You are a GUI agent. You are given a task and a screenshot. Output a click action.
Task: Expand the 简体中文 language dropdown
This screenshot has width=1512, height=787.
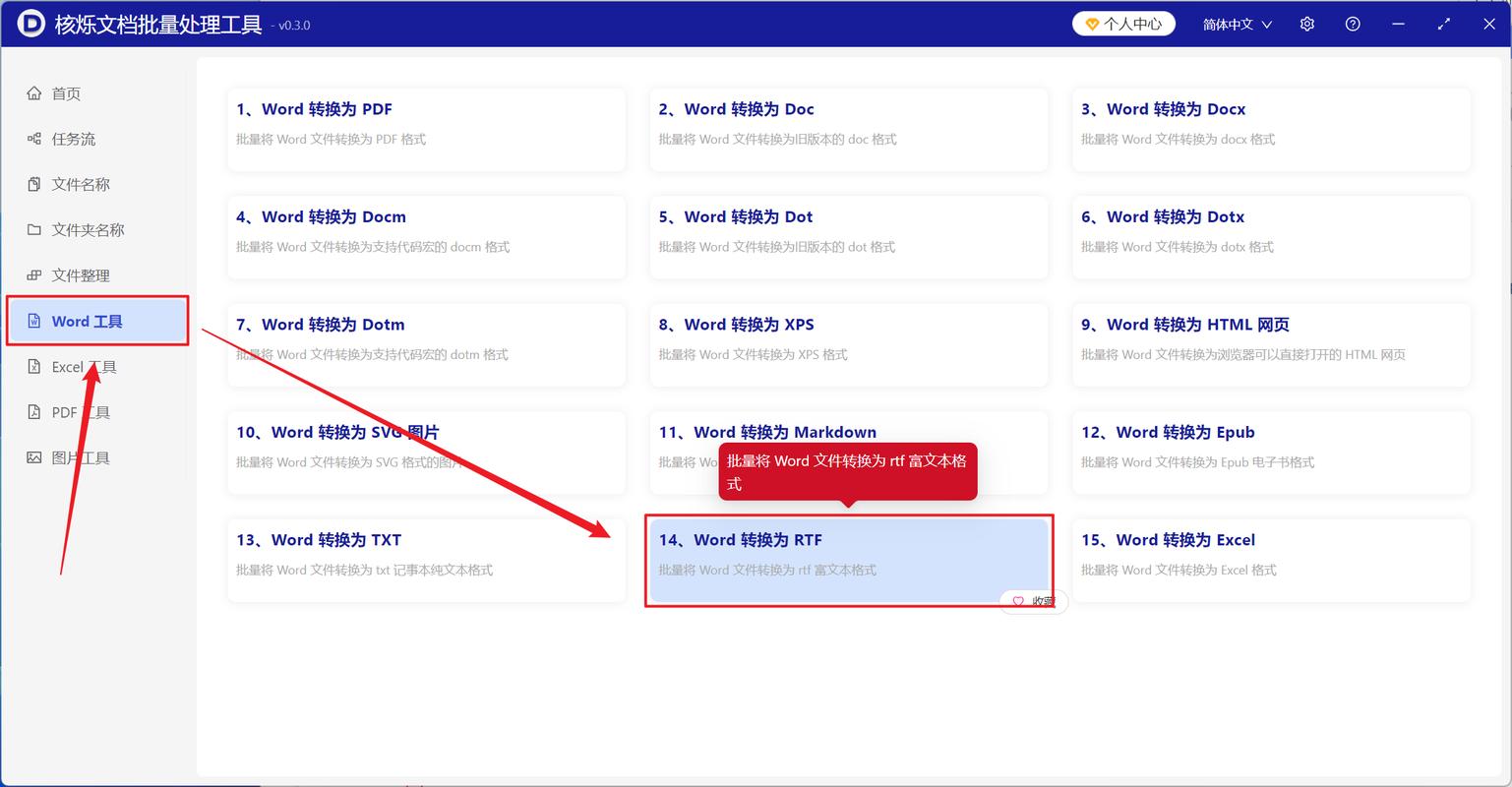coord(1237,24)
